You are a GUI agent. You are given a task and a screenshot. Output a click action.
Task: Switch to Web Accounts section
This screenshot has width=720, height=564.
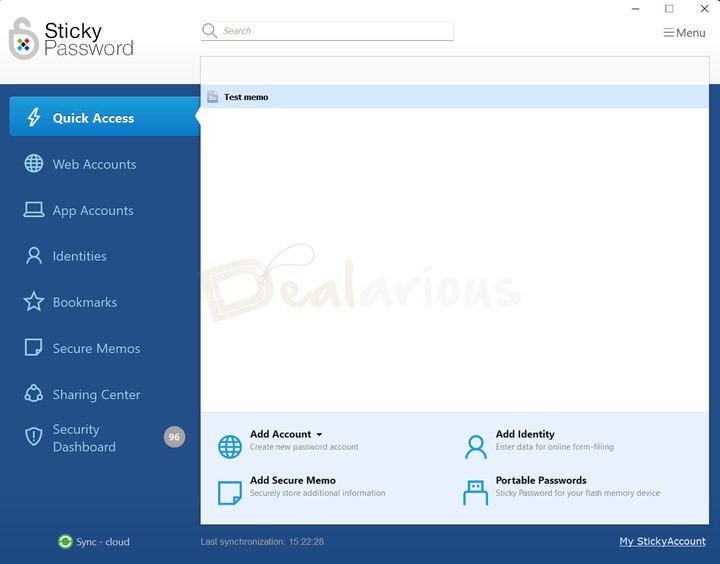94,164
